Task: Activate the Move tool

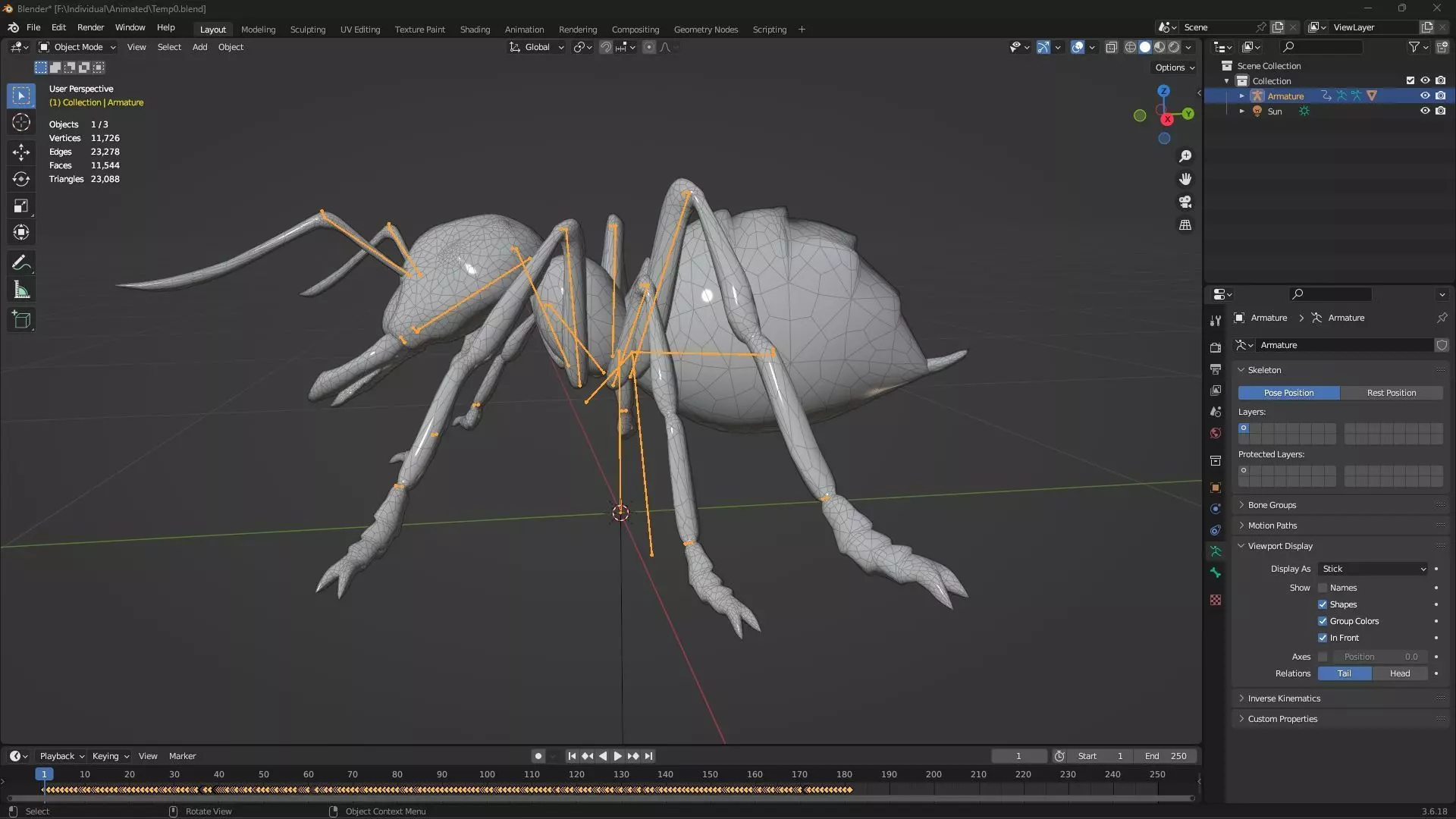Action: (x=21, y=152)
